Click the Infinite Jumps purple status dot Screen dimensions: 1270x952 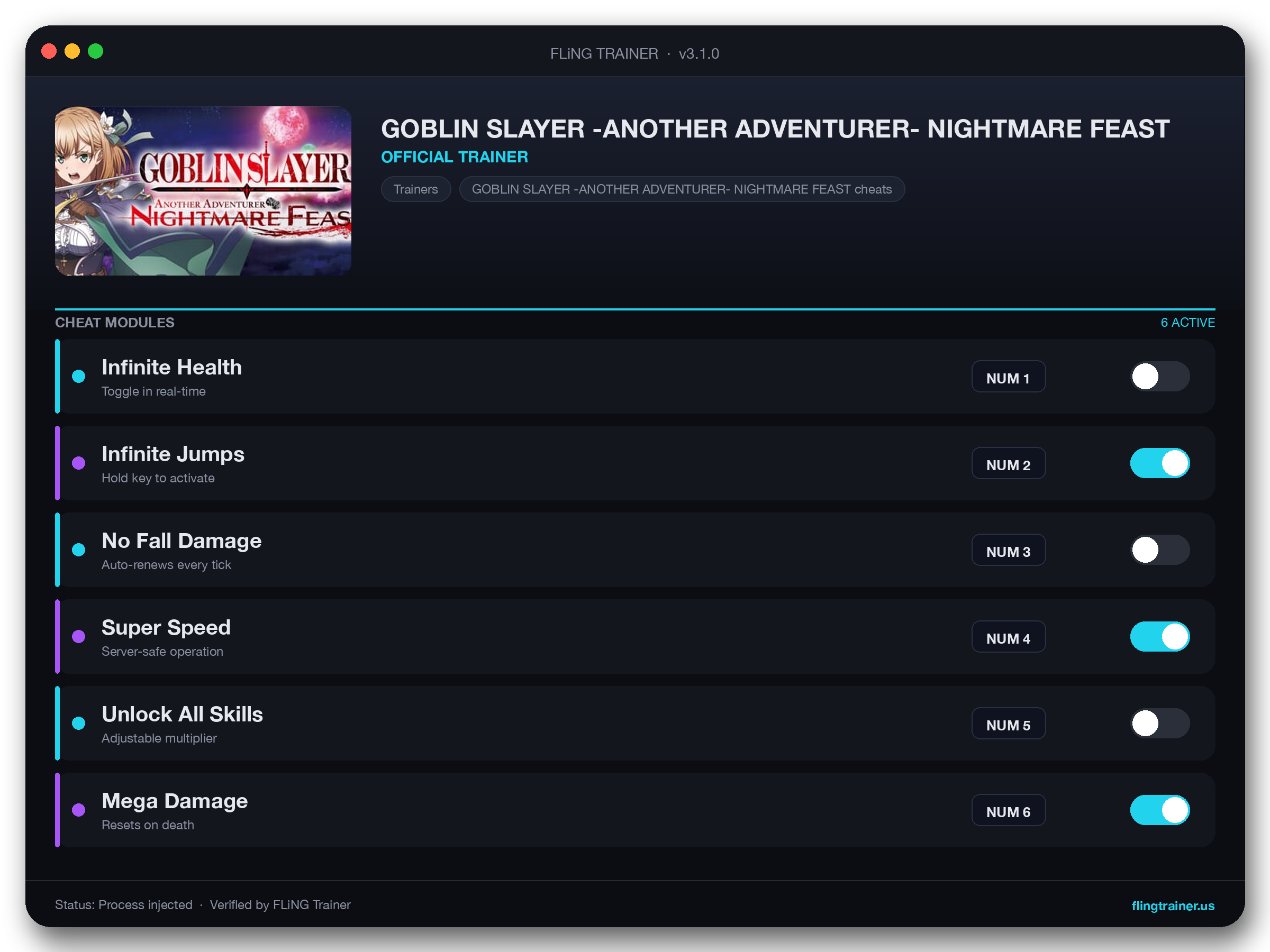[x=79, y=463]
